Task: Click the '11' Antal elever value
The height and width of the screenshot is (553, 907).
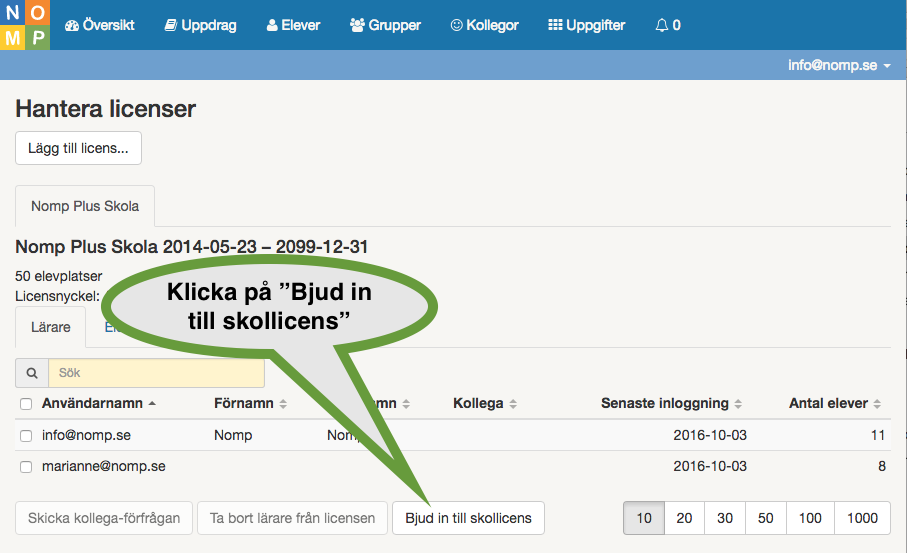Action: 878,435
